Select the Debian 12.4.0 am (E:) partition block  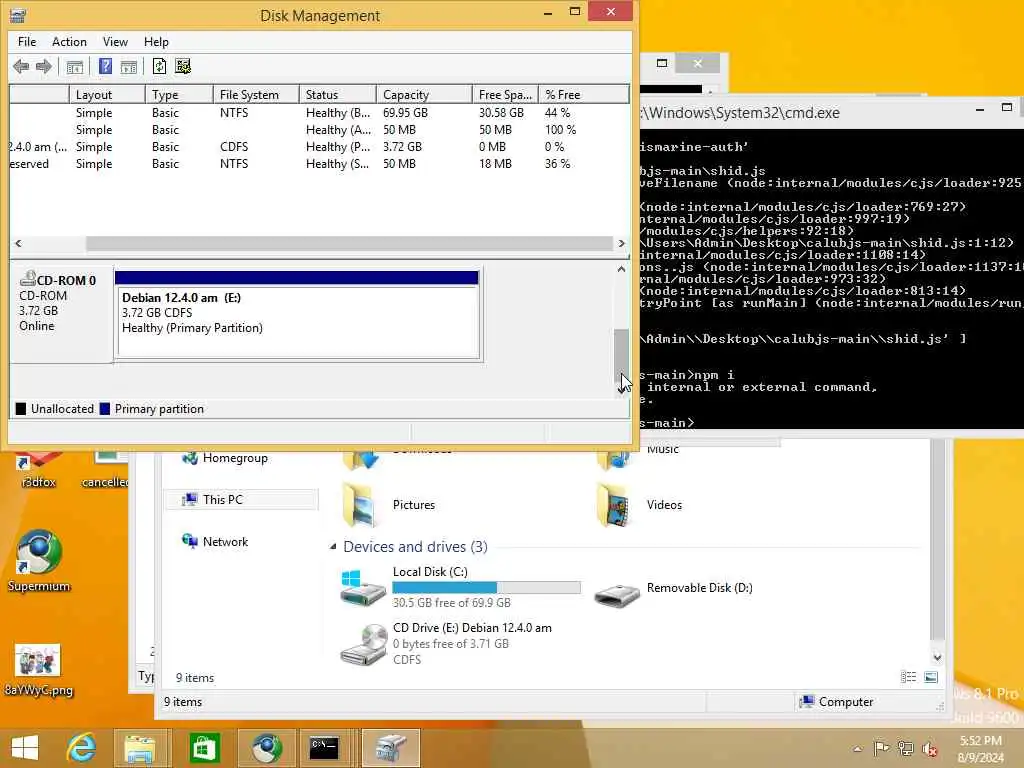[298, 313]
